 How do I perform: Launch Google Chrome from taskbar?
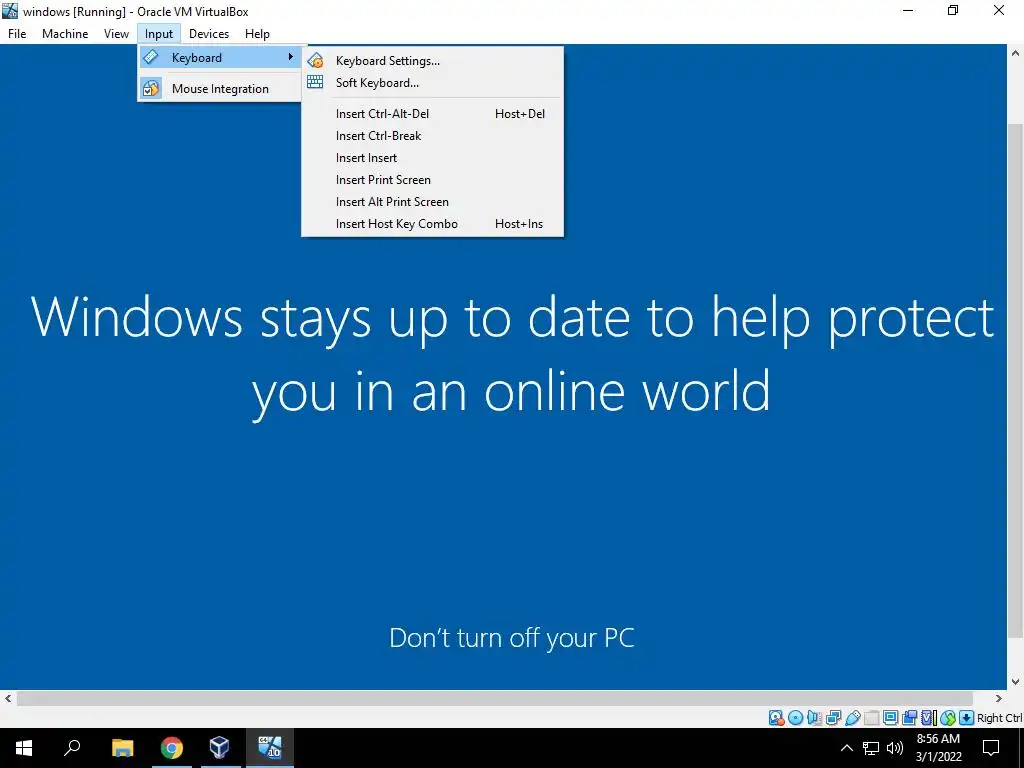coord(172,748)
